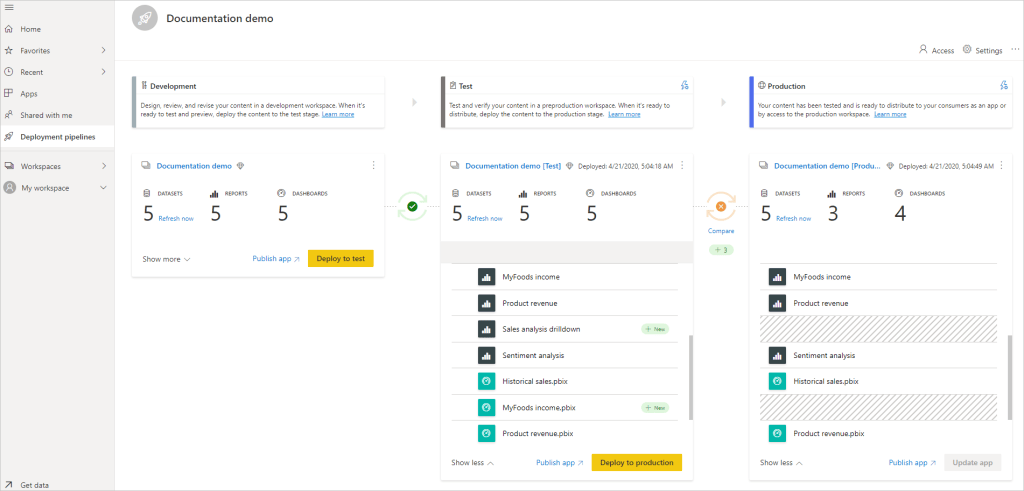The width and height of the screenshot is (1024, 491).
Task: Open the Access person icon
Action: (923, 50)
